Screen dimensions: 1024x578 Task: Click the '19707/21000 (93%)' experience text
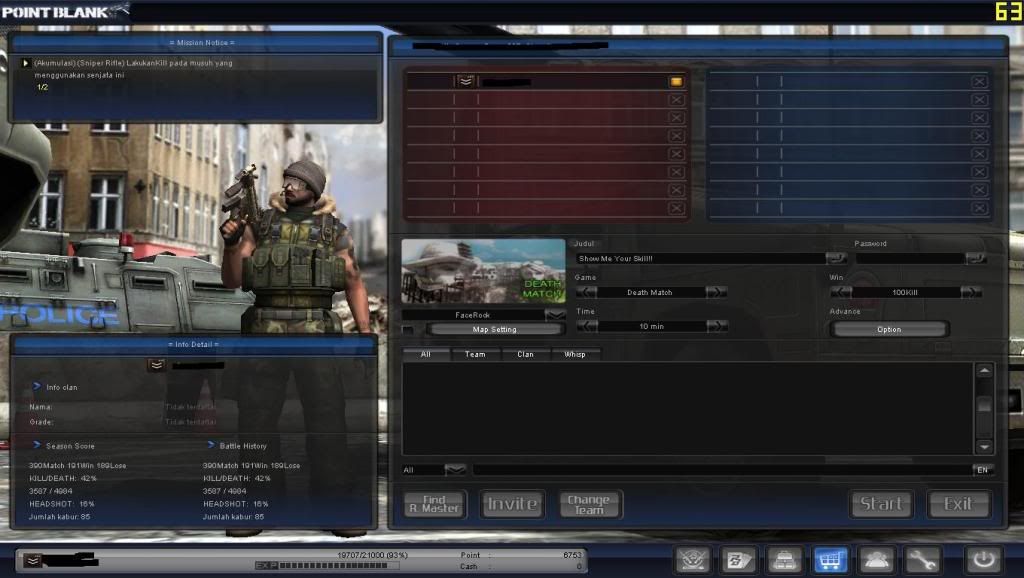(x=372, y=555)
